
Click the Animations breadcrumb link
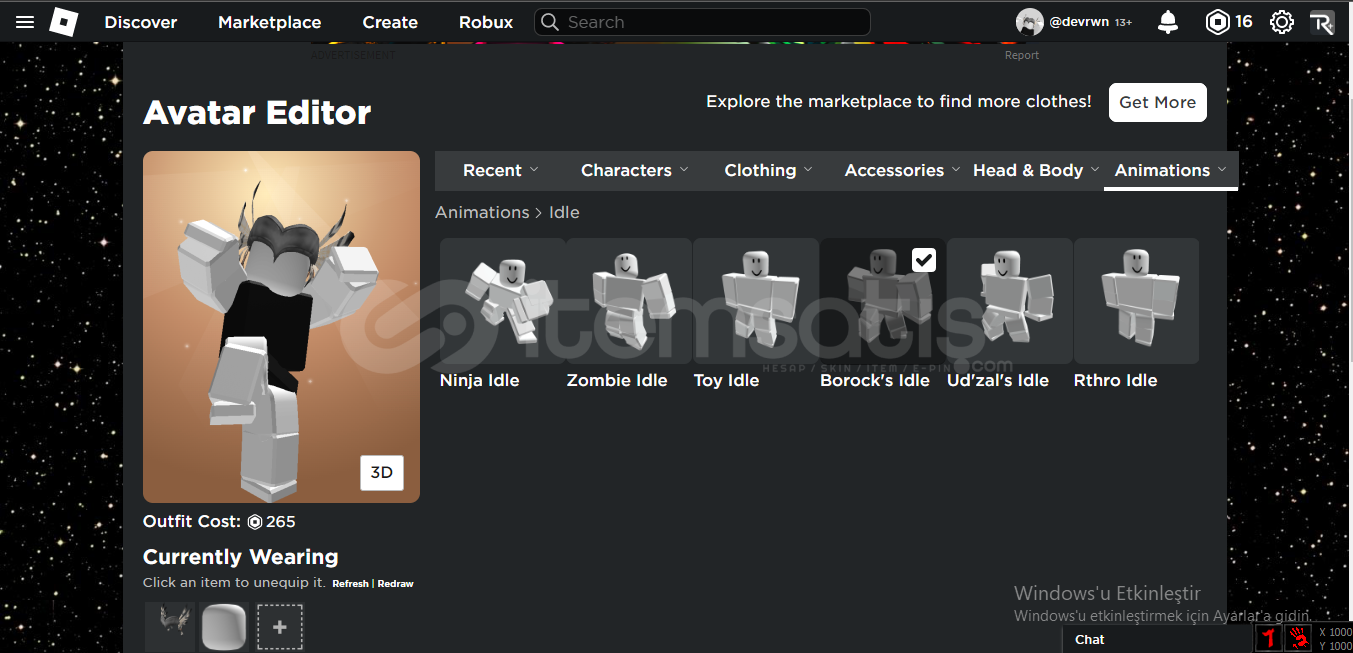482,212
